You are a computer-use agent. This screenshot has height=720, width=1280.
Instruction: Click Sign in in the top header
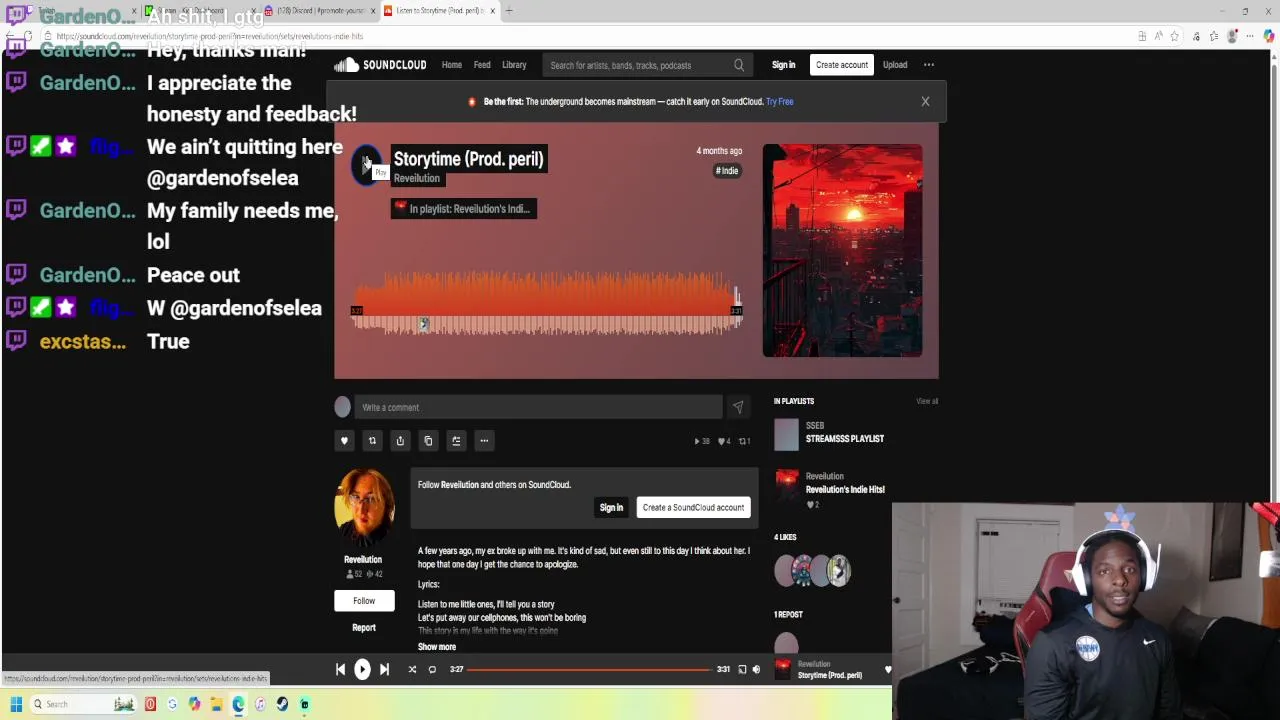tap(783, 65)
